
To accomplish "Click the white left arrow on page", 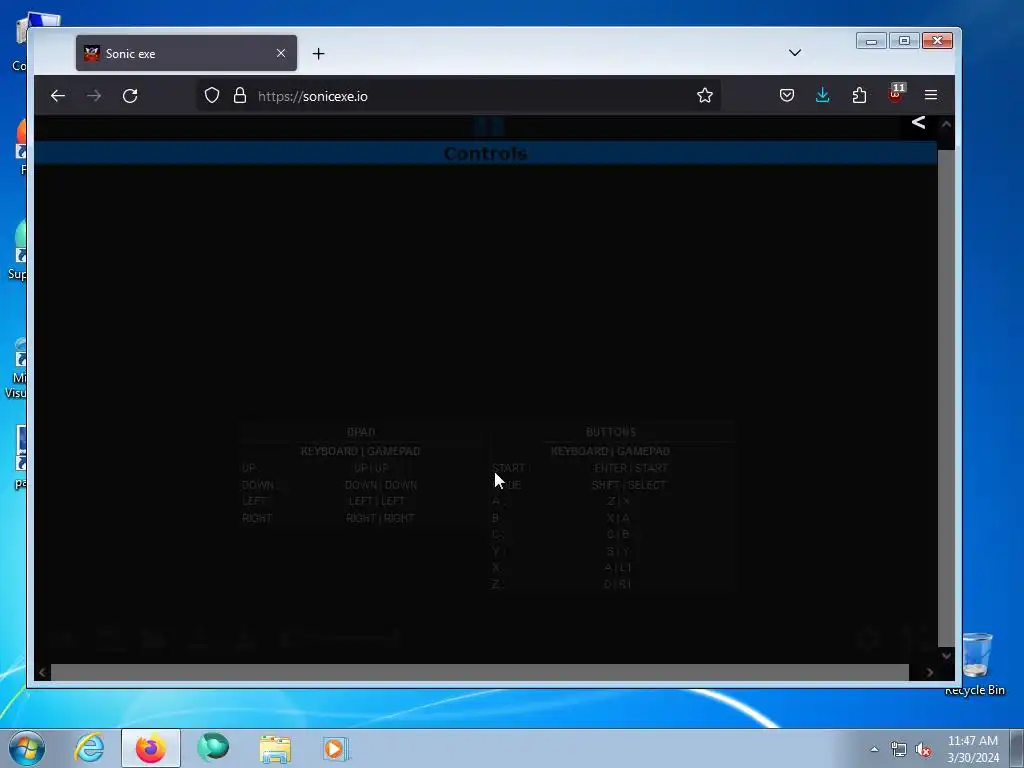I will click(x=918, y=122).
